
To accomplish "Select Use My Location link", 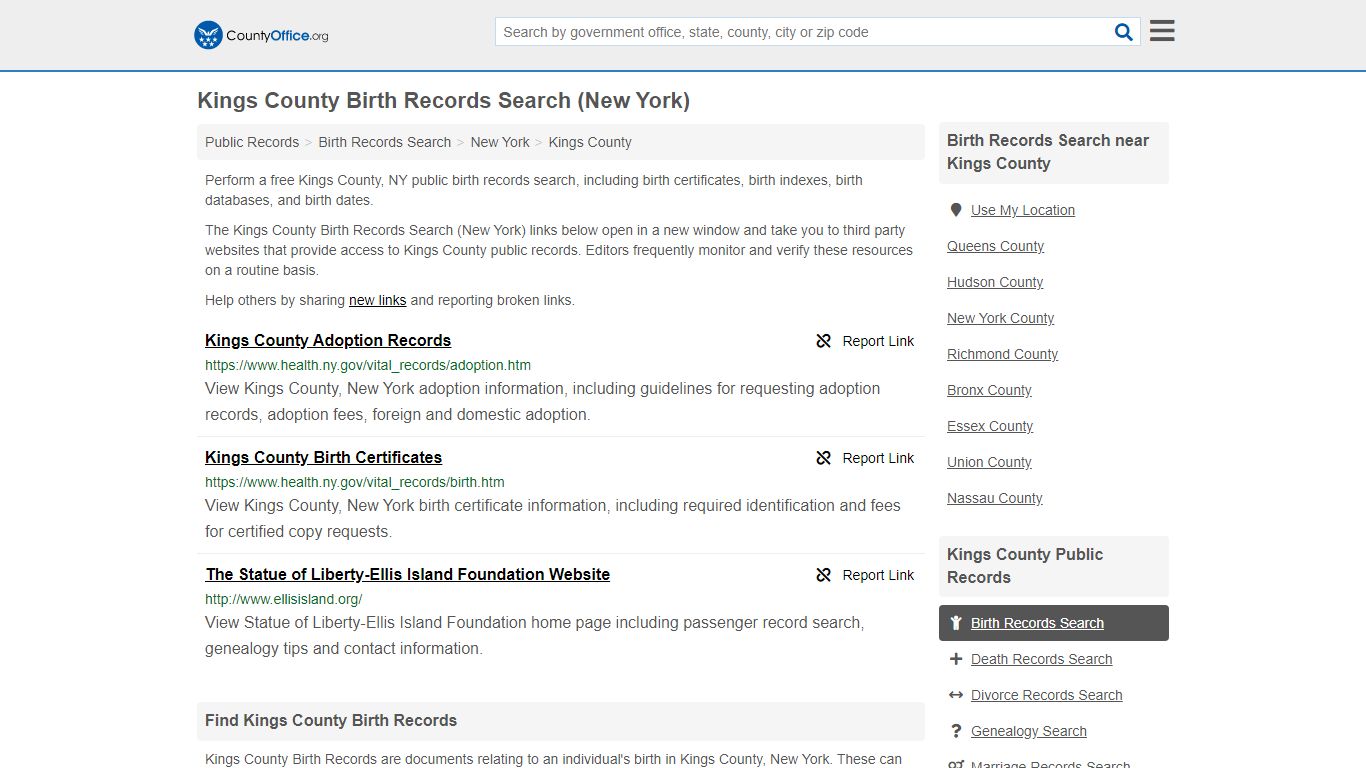I will (x=1023, y=210).
